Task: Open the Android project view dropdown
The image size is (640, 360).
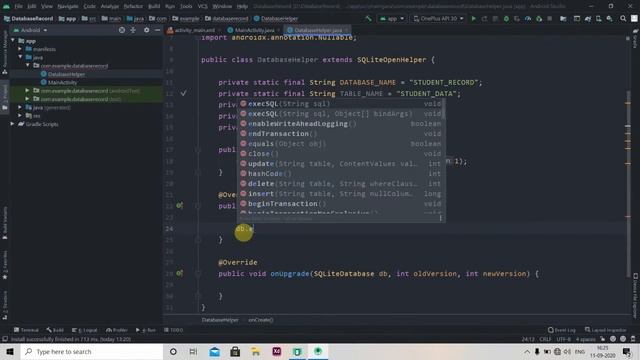Action: (x=31, y=30)
